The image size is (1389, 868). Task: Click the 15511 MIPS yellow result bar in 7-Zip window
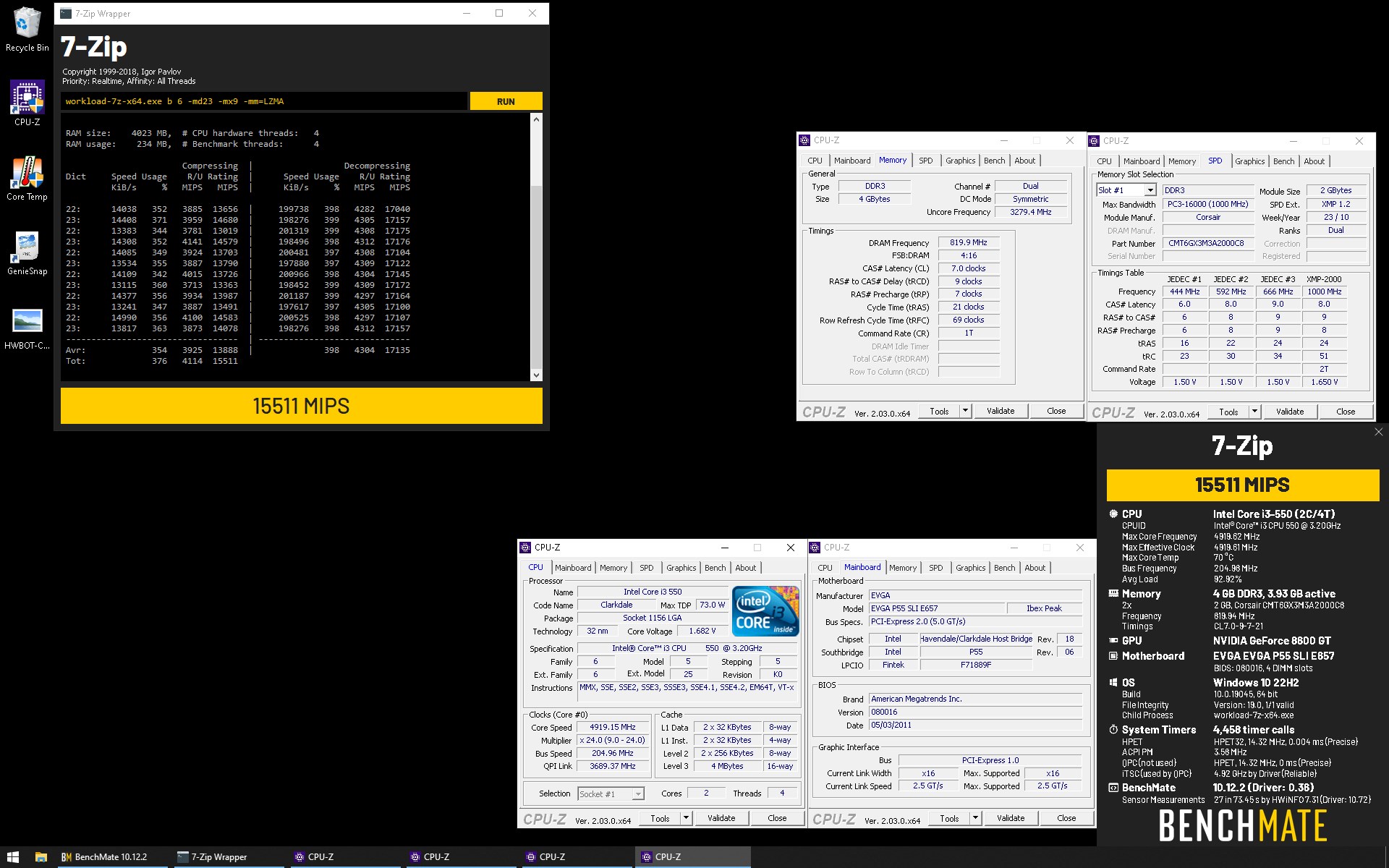coord(302,406)
